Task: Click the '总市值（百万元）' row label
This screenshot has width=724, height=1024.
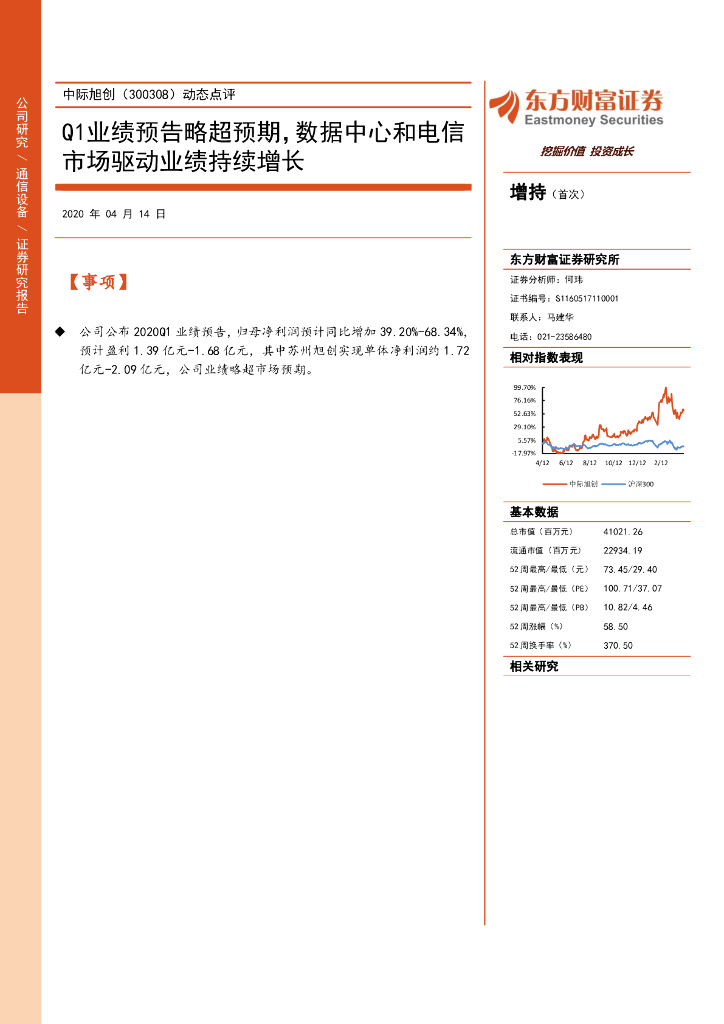Action: coord(541,532)
